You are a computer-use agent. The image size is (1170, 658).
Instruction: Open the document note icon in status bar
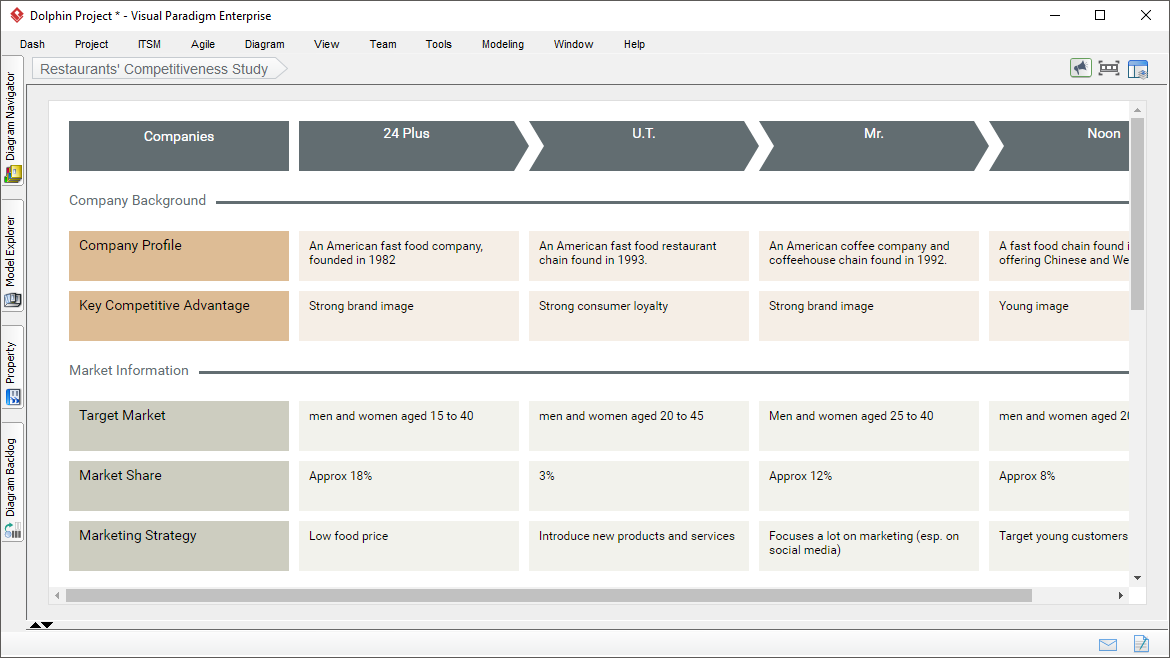tap(1141, 643)
